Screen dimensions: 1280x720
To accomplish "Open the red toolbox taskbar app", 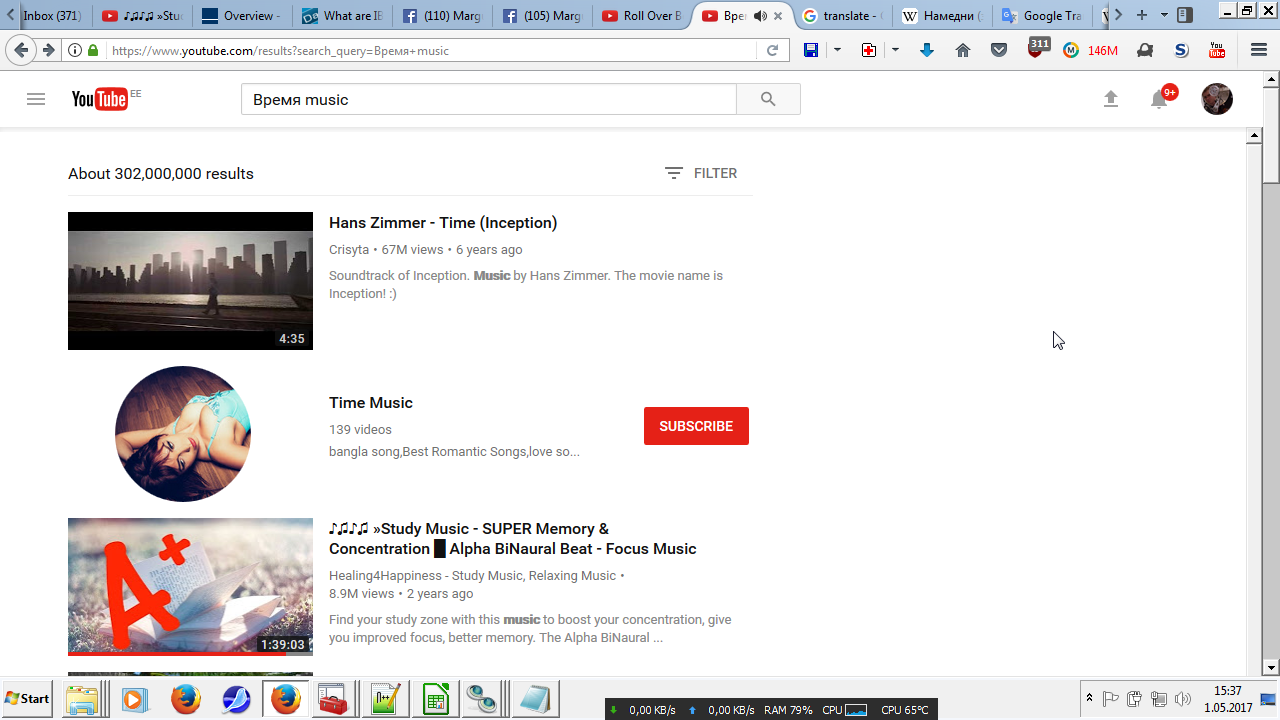I will (333, 699).
